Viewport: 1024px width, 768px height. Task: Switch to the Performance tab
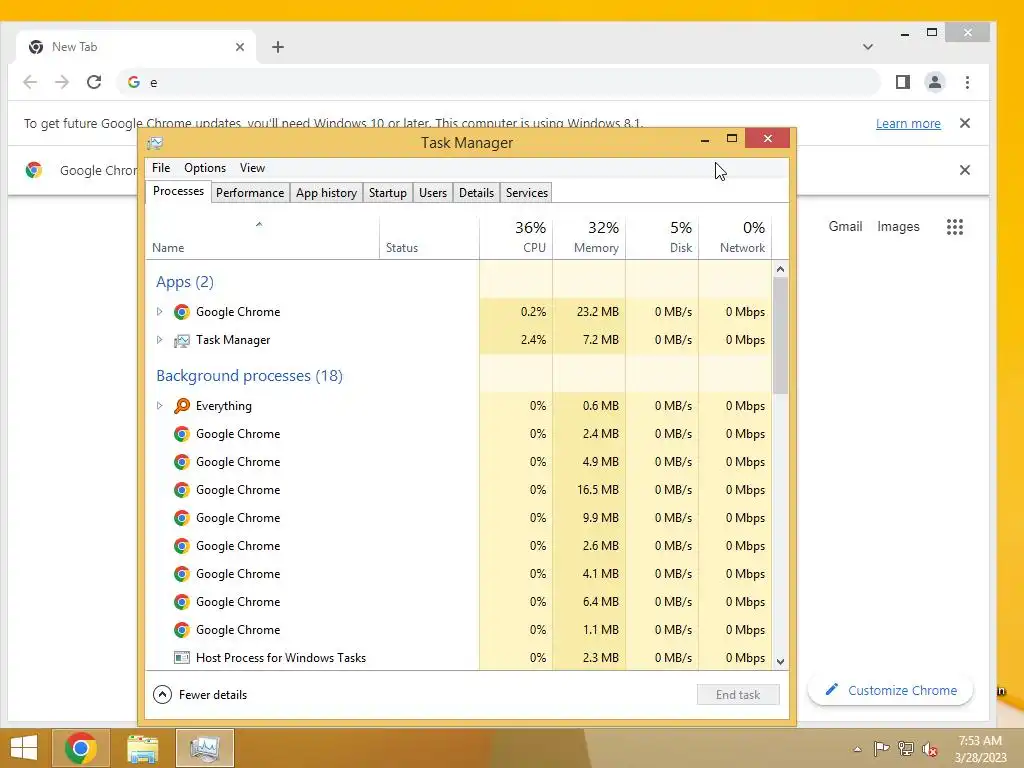click(250, 193)
